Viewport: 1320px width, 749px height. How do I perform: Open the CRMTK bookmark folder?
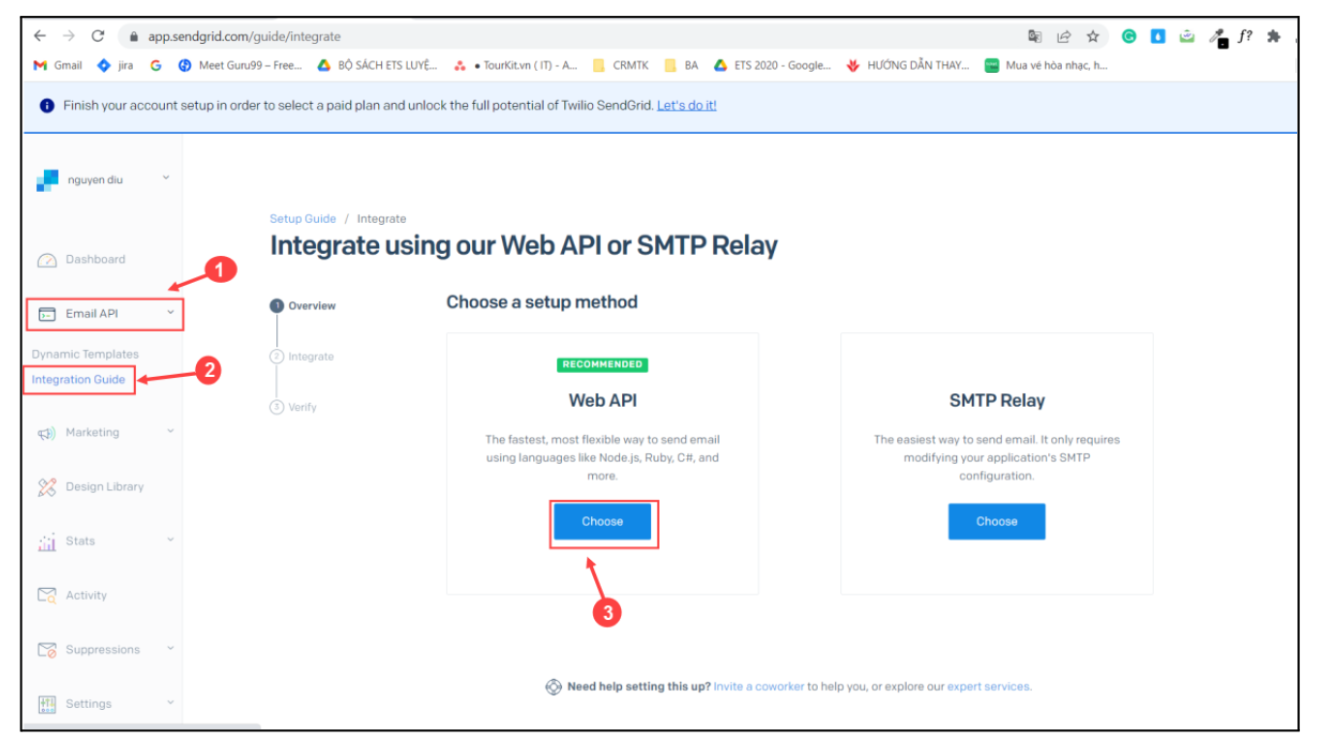pos(620,66)
